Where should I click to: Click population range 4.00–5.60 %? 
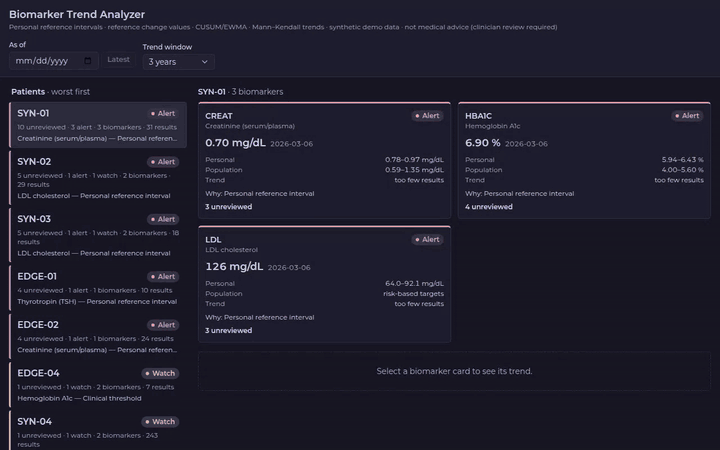pyautogui.click(x=682, y=170)
